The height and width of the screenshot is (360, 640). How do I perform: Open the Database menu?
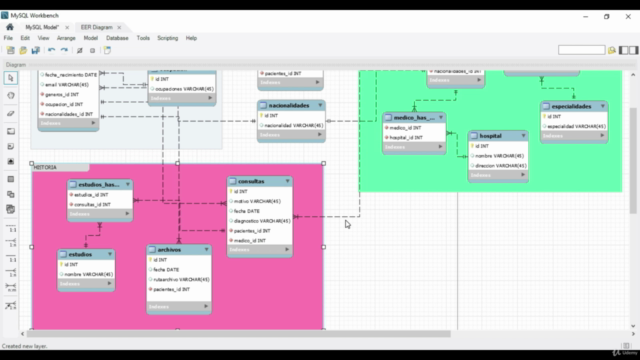(x=117, y=38)
